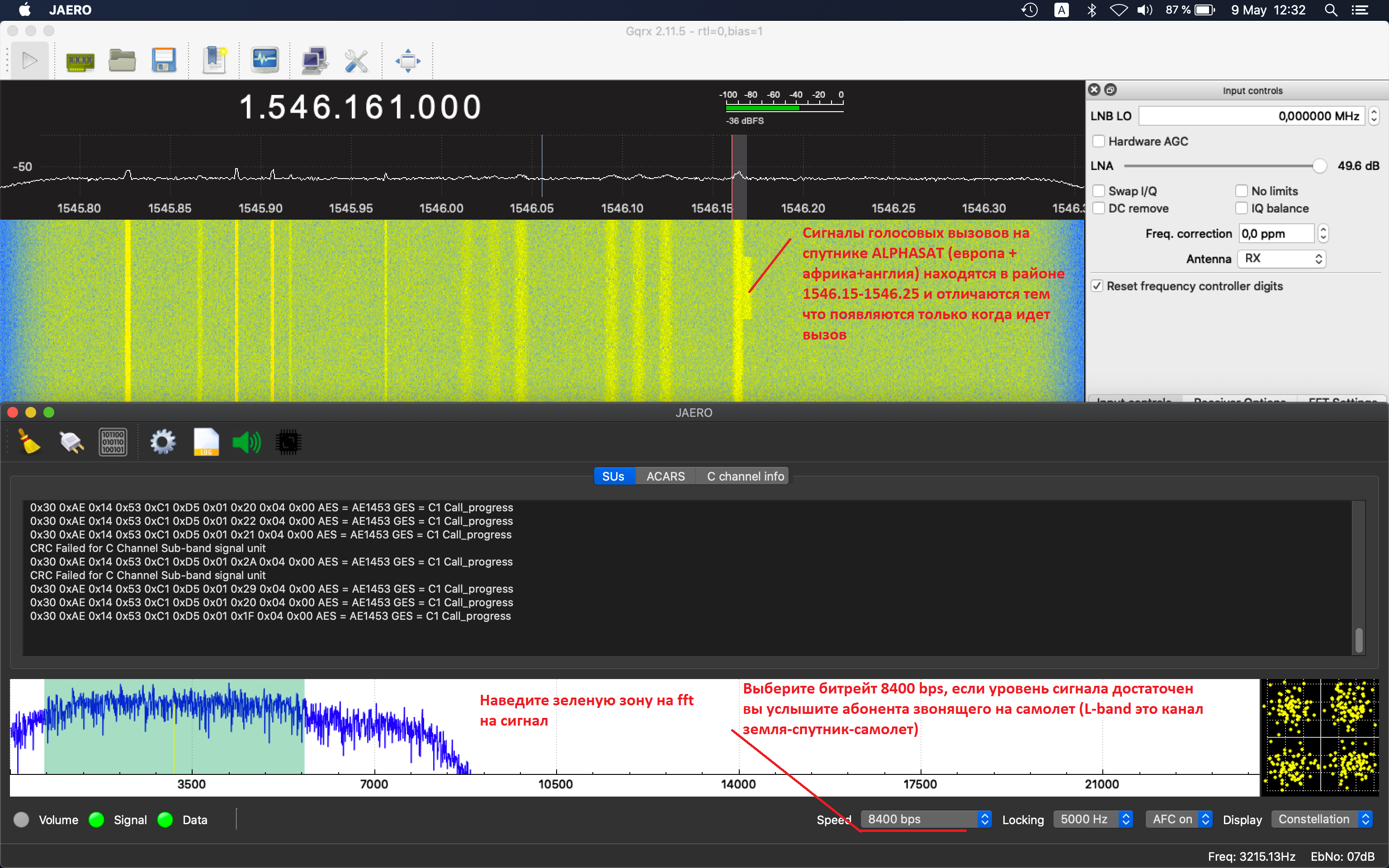Image resolution: width=1389 pixels, height=868 pixels.
Task: Click the LNB LO frequency input field
Action: click(1251, 116)
